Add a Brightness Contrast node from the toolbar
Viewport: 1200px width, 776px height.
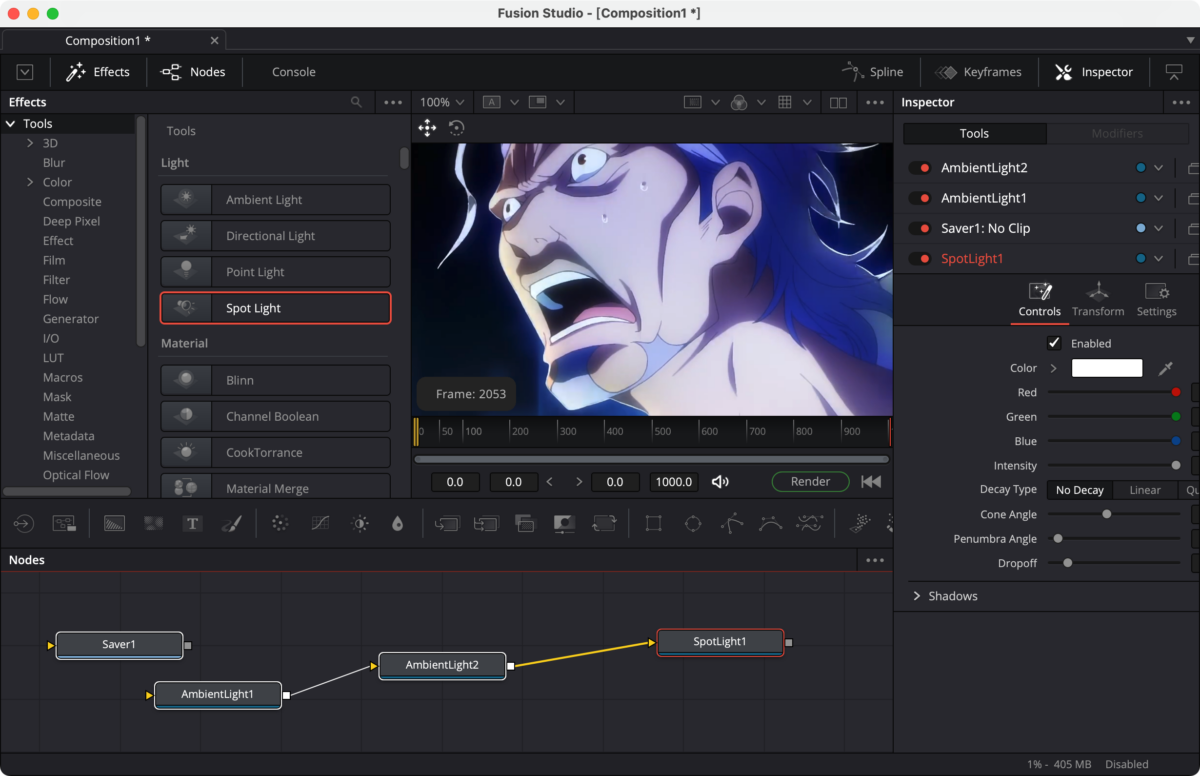click(x=360, y=523)
